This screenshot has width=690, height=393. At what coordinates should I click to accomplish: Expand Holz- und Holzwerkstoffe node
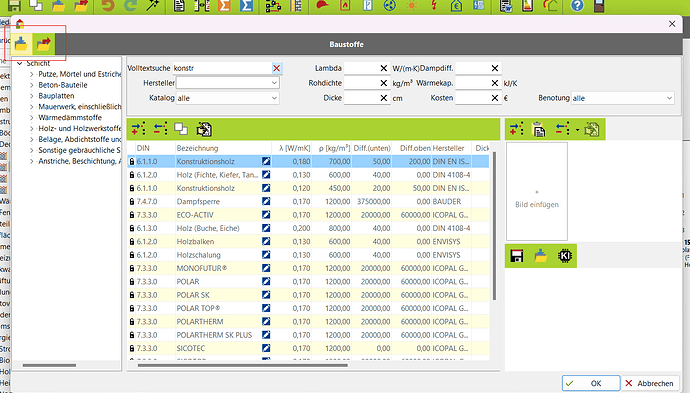(x=31, y=129)
